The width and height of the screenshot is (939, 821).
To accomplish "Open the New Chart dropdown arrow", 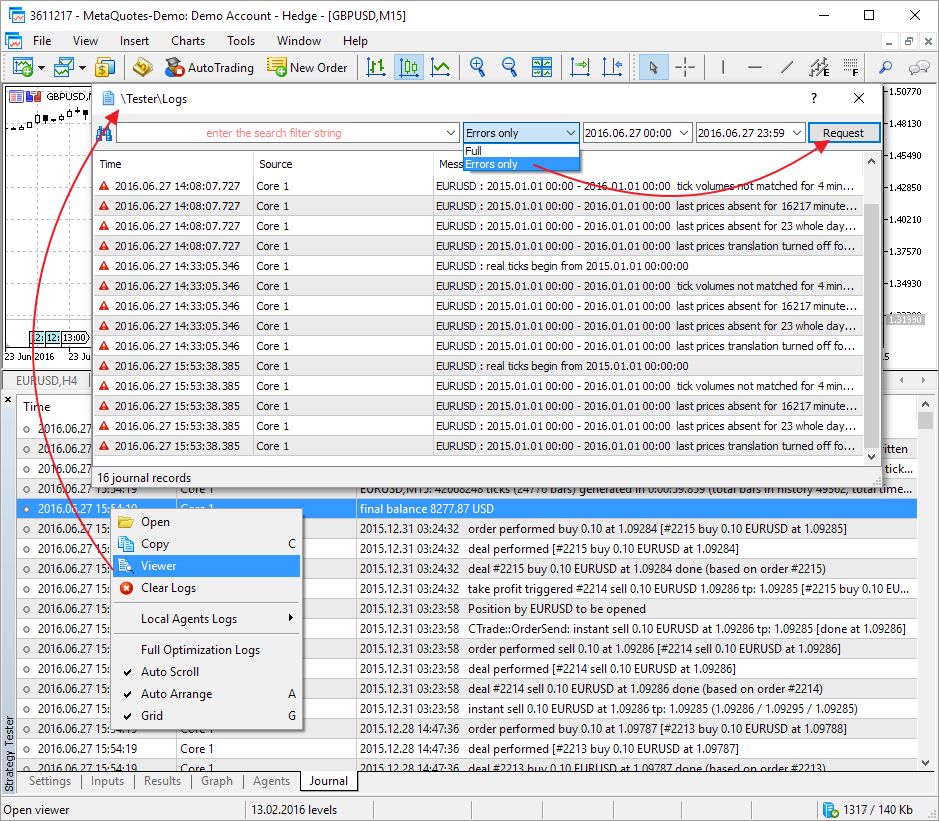I will [41, 68].
